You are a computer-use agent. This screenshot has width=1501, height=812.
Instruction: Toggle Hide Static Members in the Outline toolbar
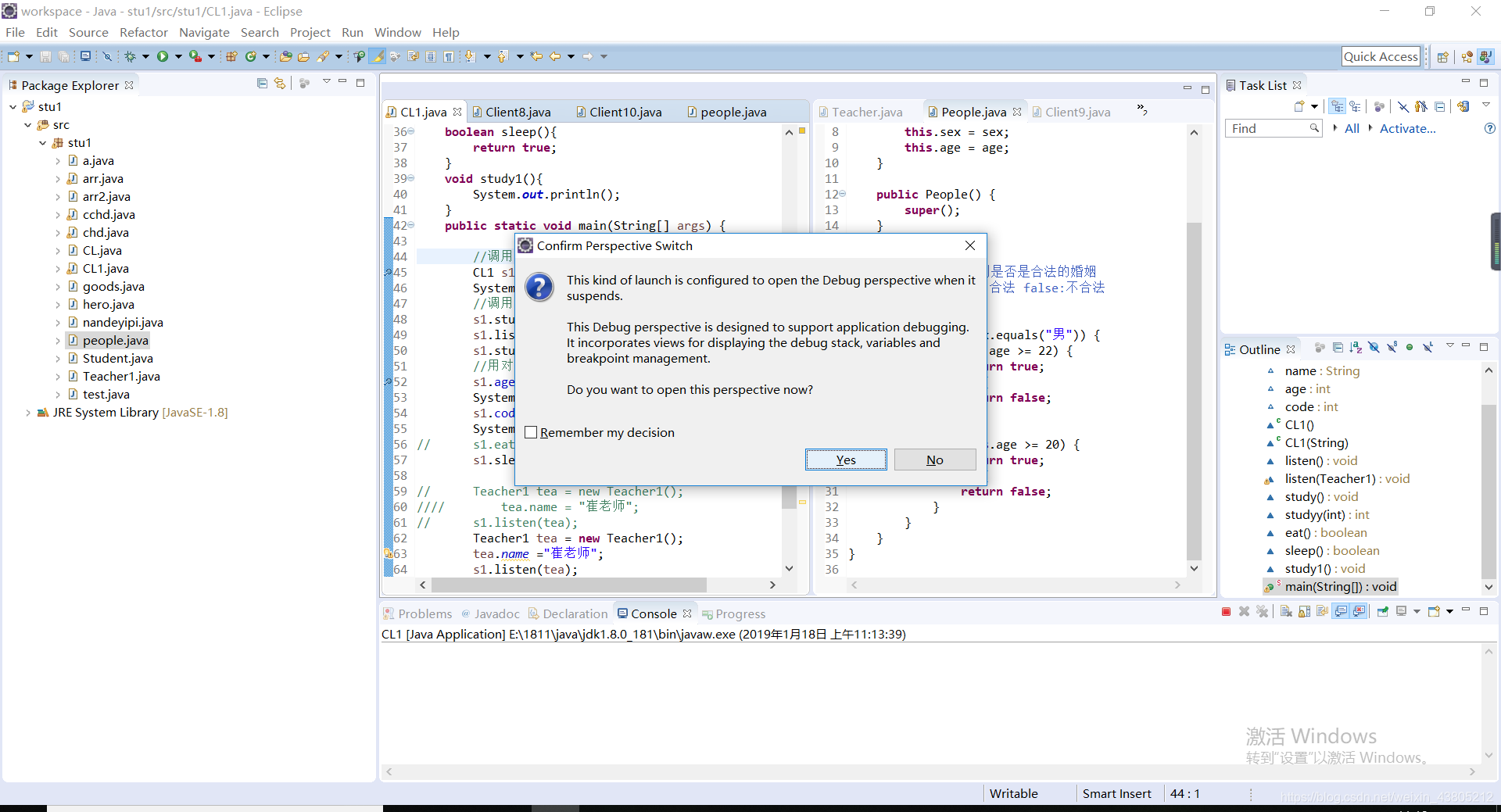1392,347
